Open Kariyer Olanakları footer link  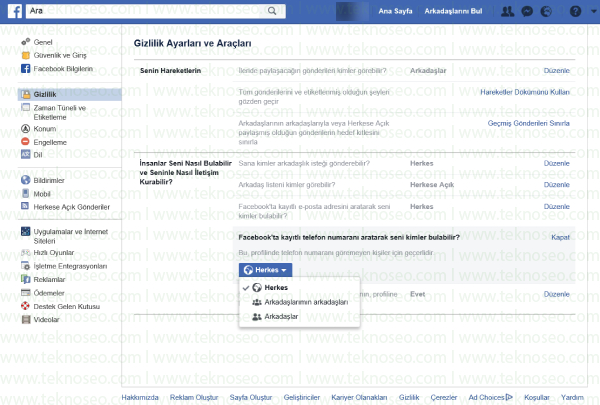359,397
